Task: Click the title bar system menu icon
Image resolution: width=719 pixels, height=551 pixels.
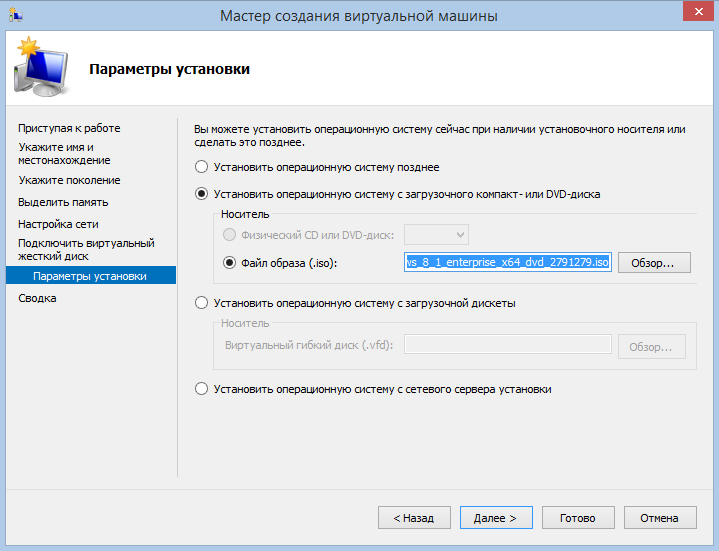Action: pyautogui.click(x=13, y=14)
